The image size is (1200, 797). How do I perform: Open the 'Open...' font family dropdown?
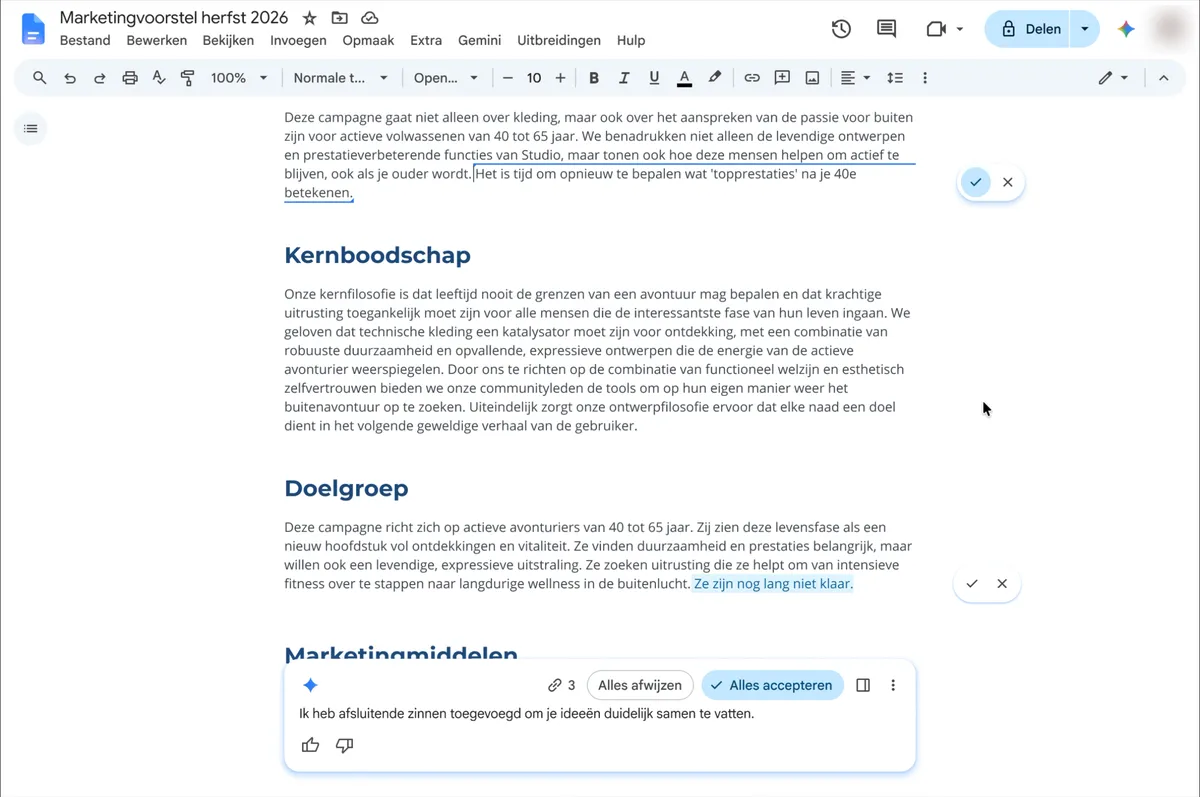(x=446, y=78)
